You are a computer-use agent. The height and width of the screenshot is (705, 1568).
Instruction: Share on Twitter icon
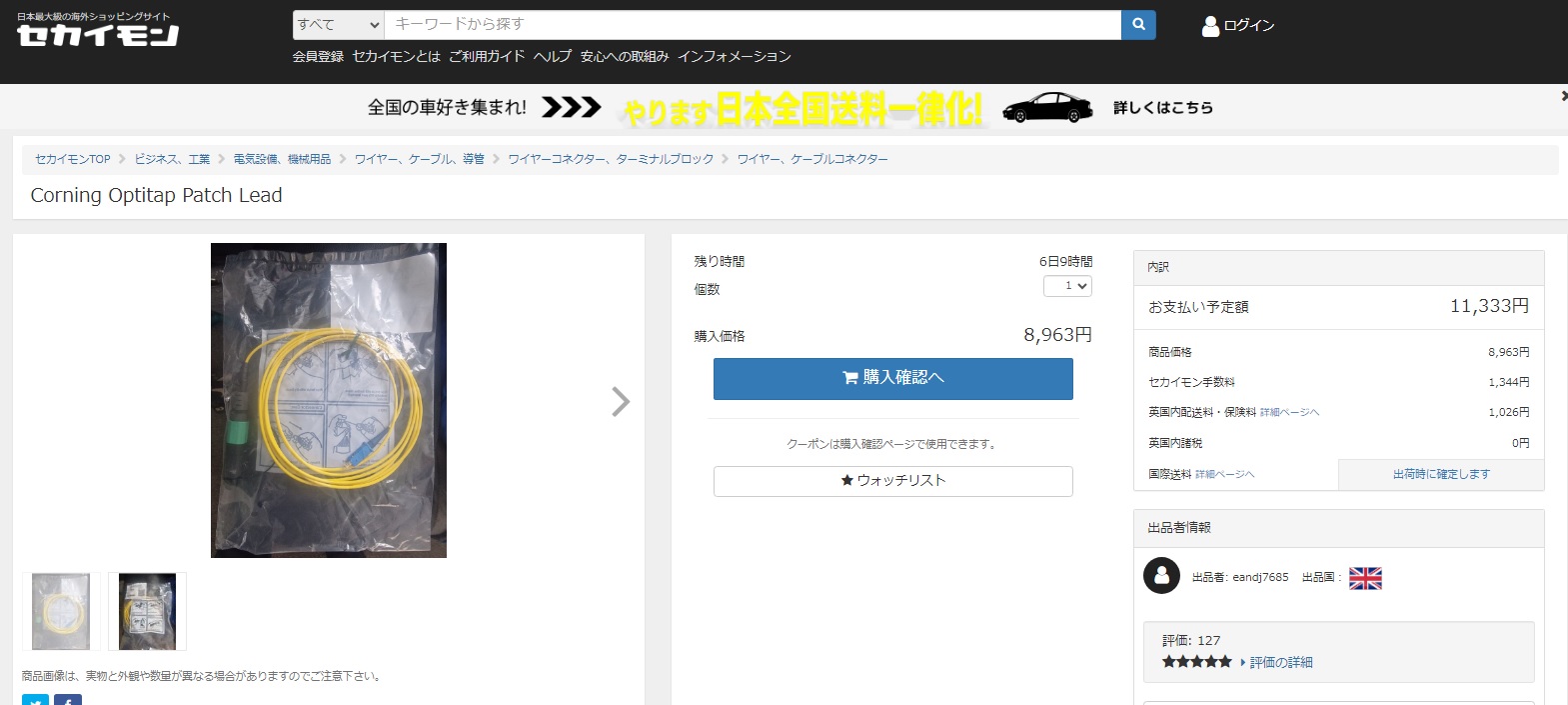[35, 700]
